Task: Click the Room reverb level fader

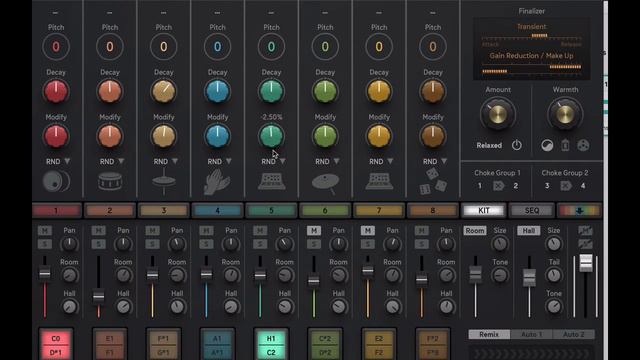Action: pos(475,274)
